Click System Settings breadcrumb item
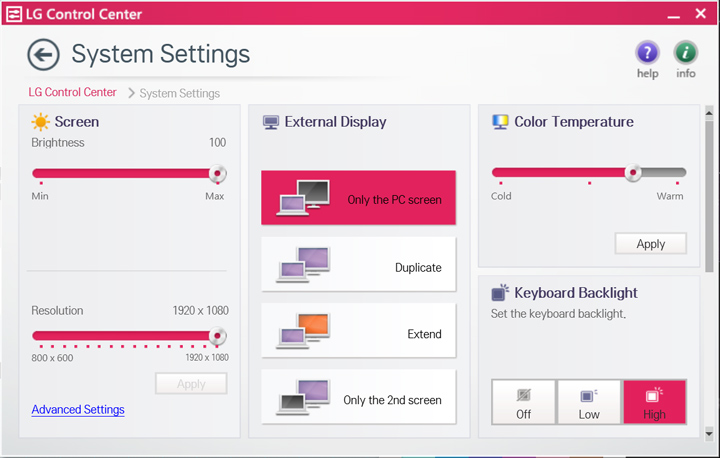The image size is (720, 458). [x=180, y=93]
